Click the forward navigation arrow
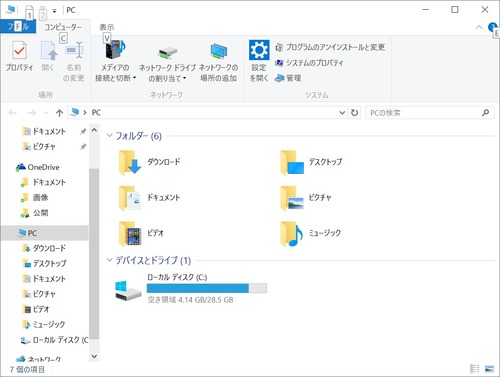 [32, 113]
